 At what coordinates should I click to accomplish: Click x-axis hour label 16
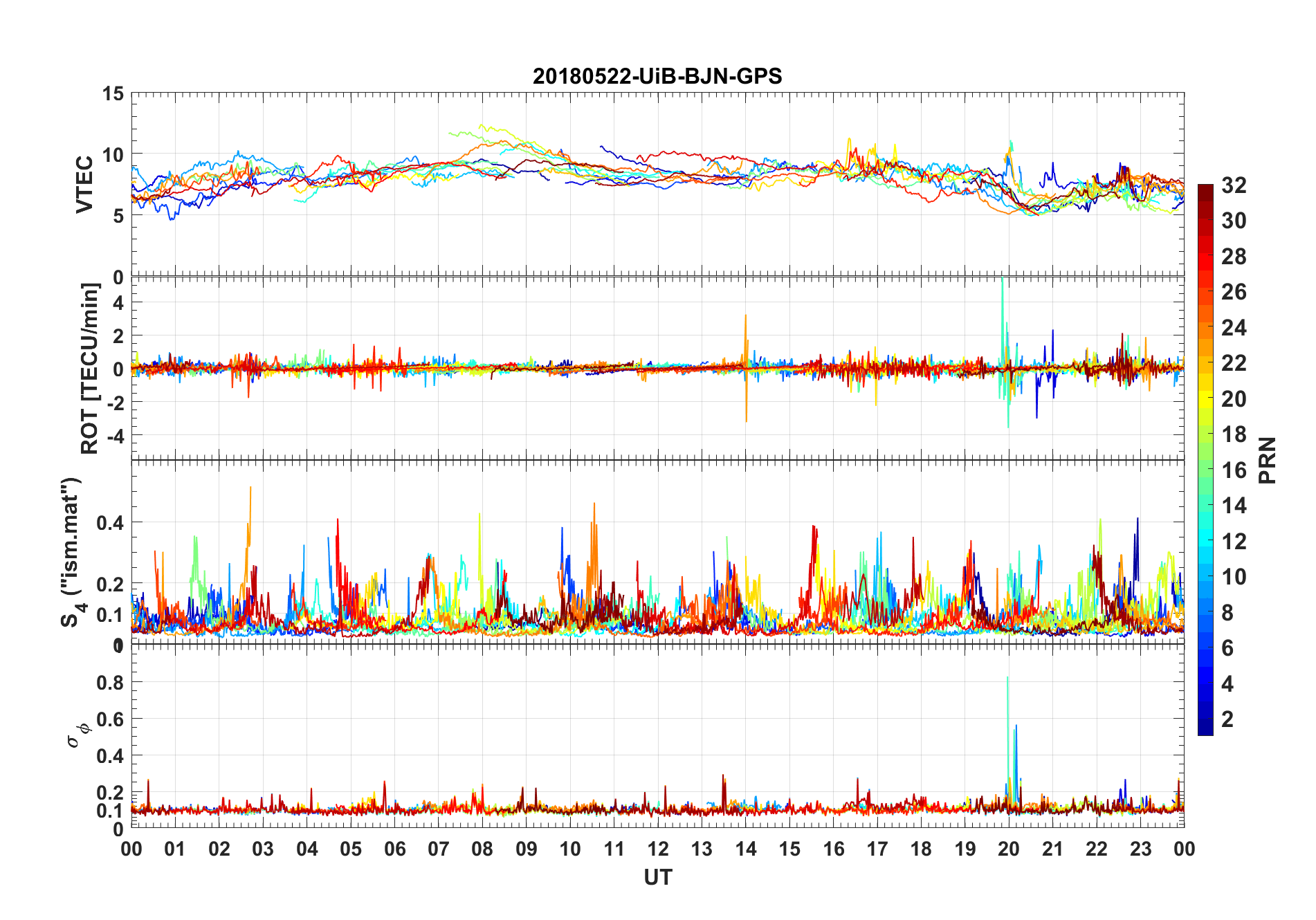click(834, 849)
